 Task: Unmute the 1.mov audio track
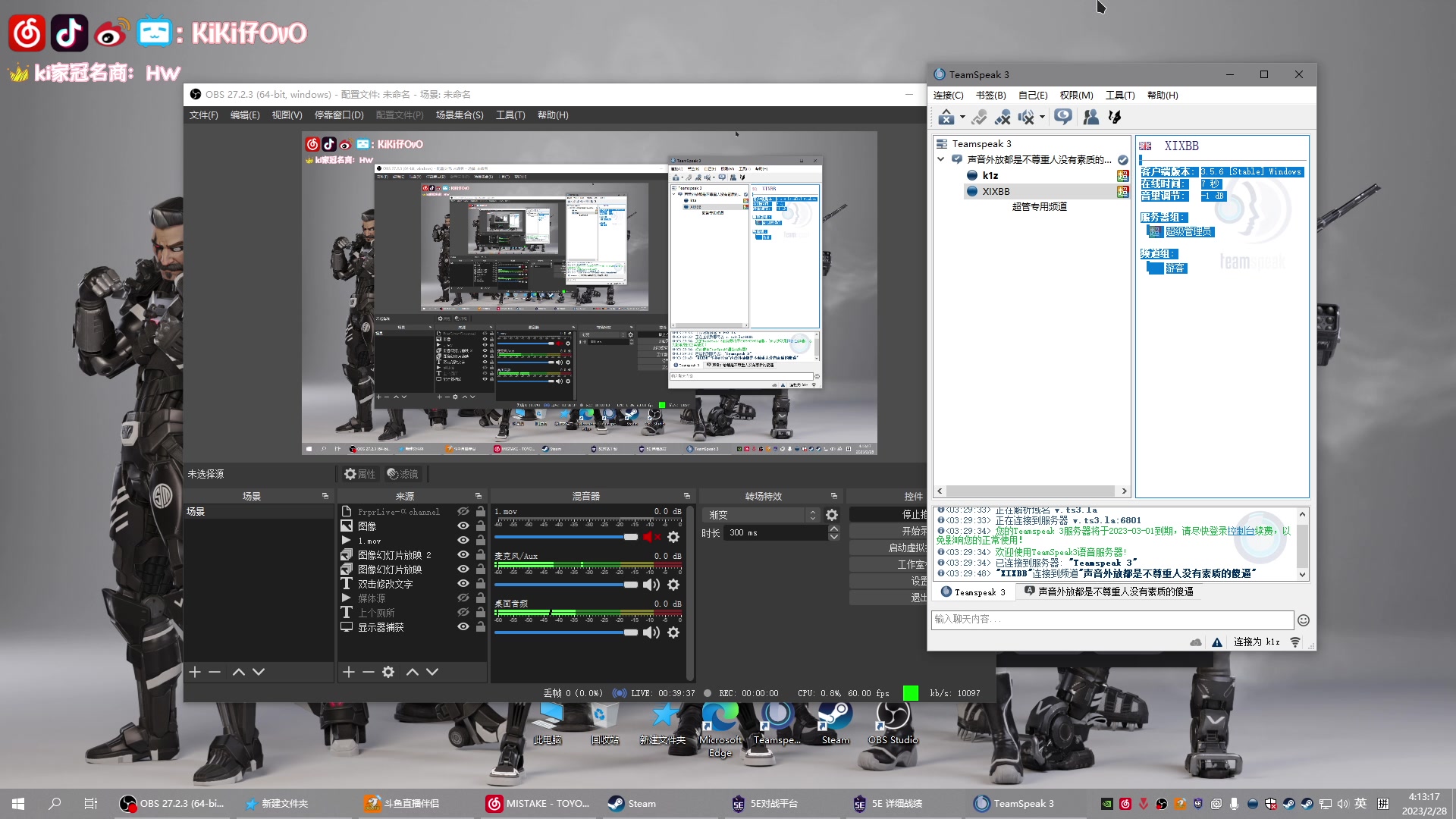[651, 537]
